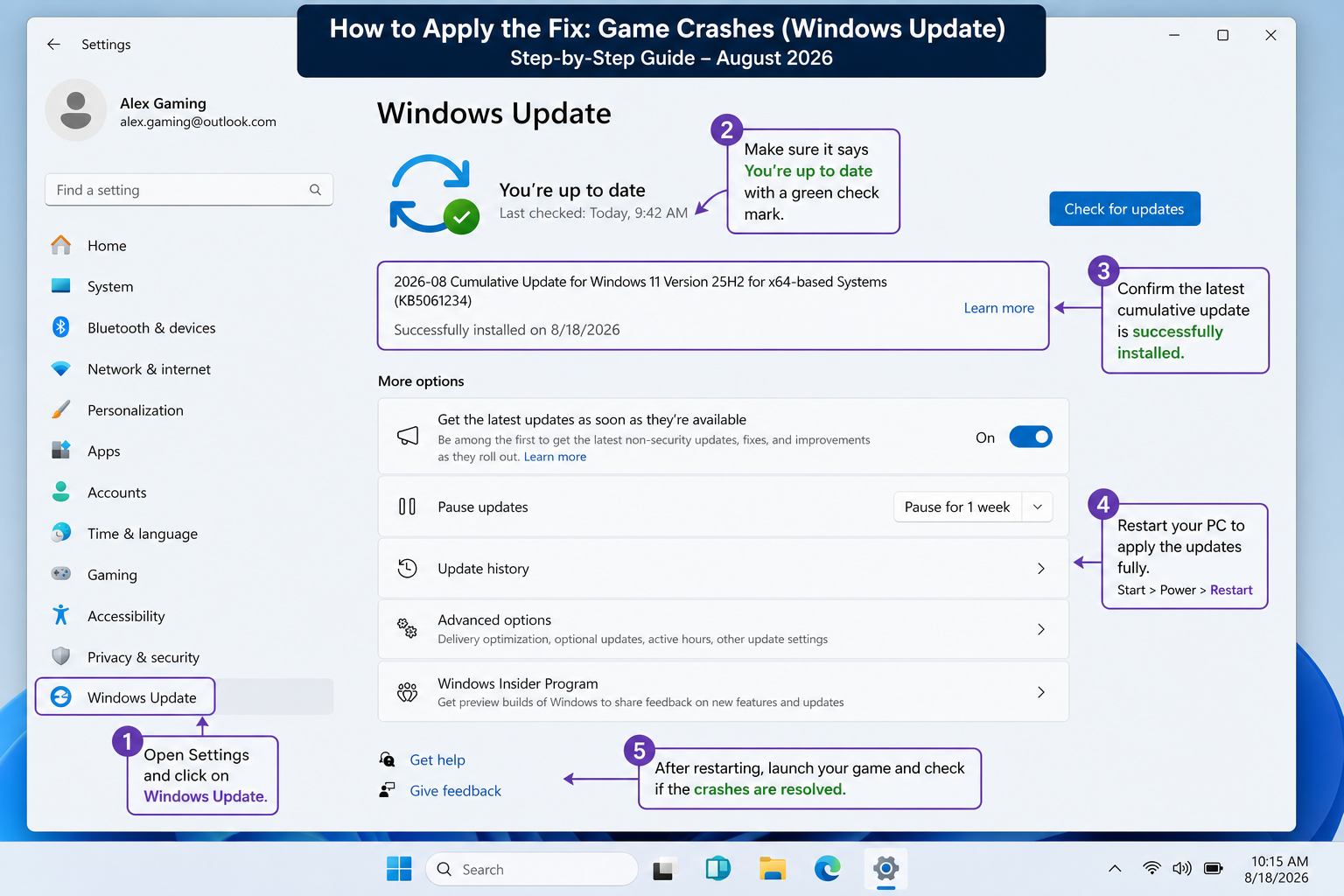Expand Update history chevron
The image size is (1344, 896).
(1041, 569)
